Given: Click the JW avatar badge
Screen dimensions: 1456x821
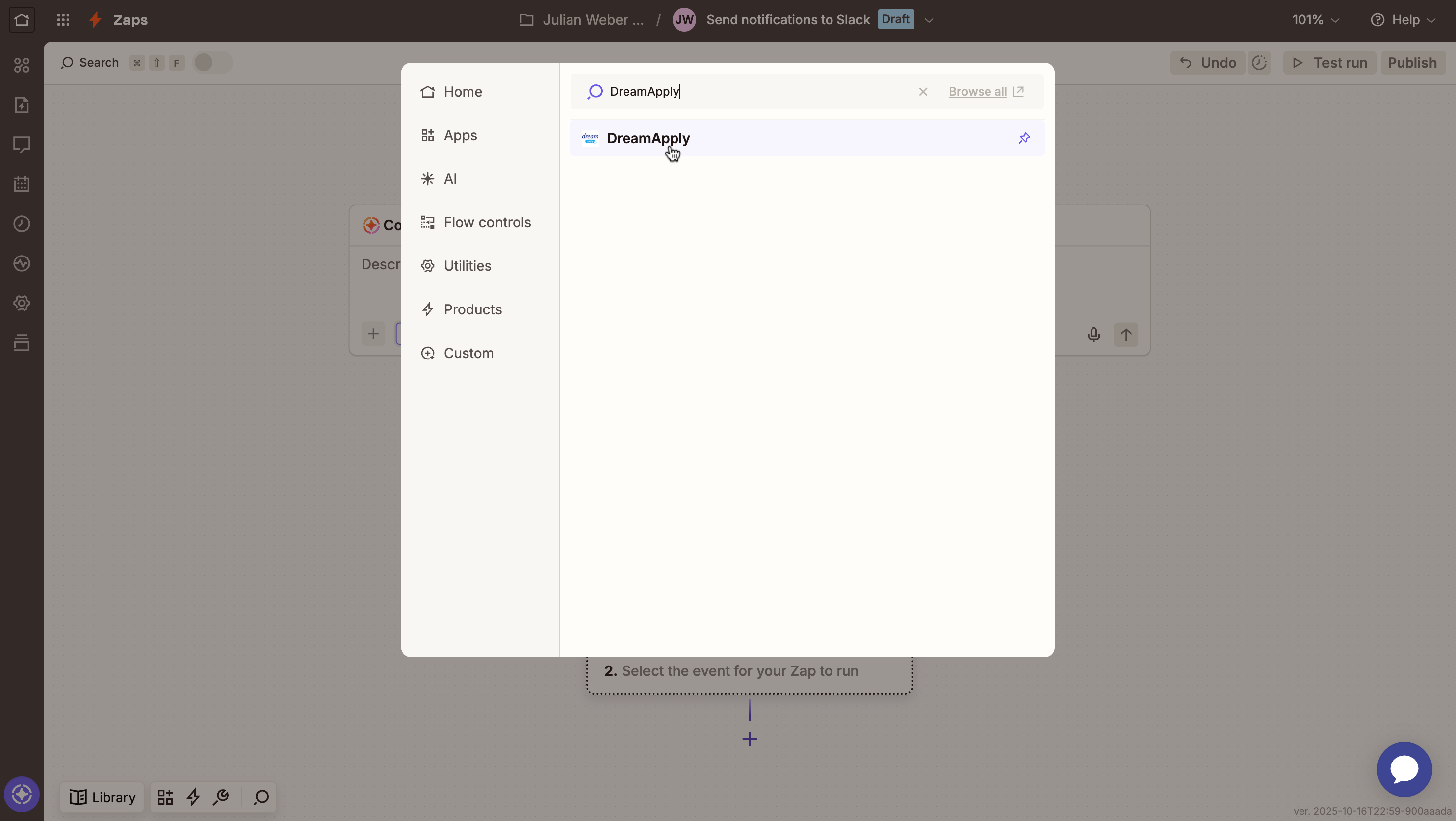Looking at the screenshot, I should pyautogui.click(x=684, y=20).
